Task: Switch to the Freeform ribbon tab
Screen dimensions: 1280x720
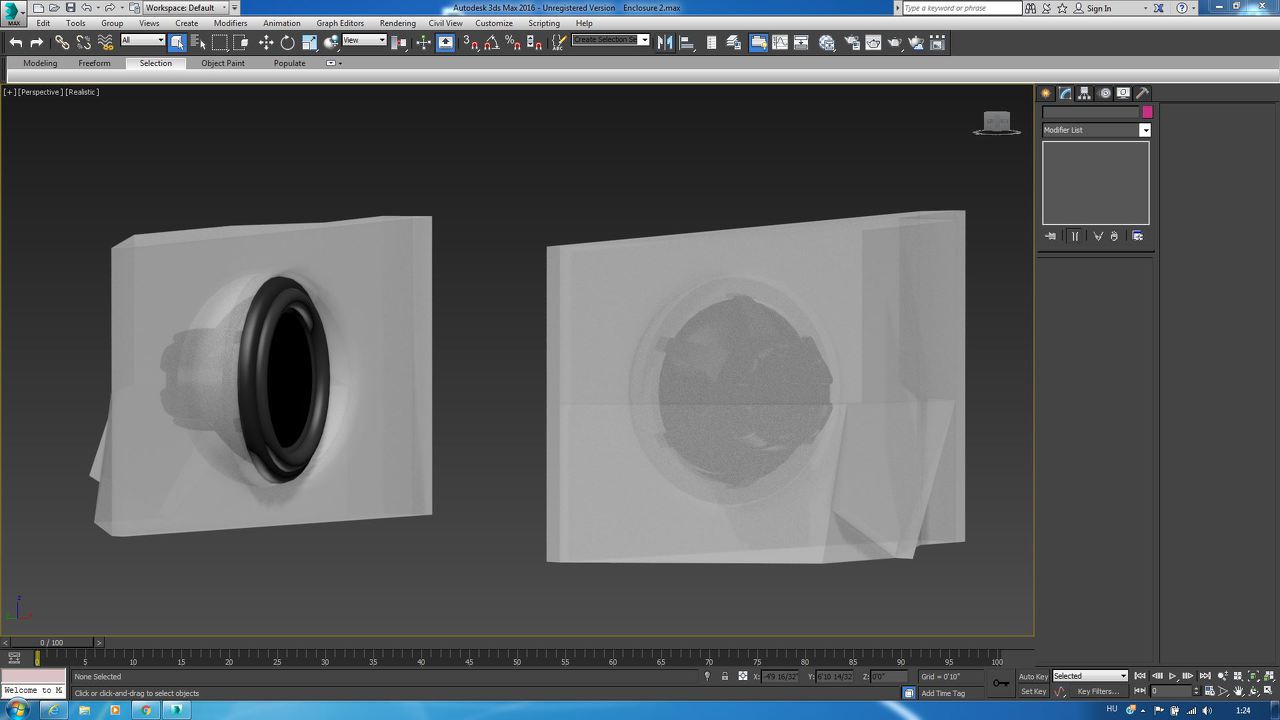Action: [x=94, y=63]
